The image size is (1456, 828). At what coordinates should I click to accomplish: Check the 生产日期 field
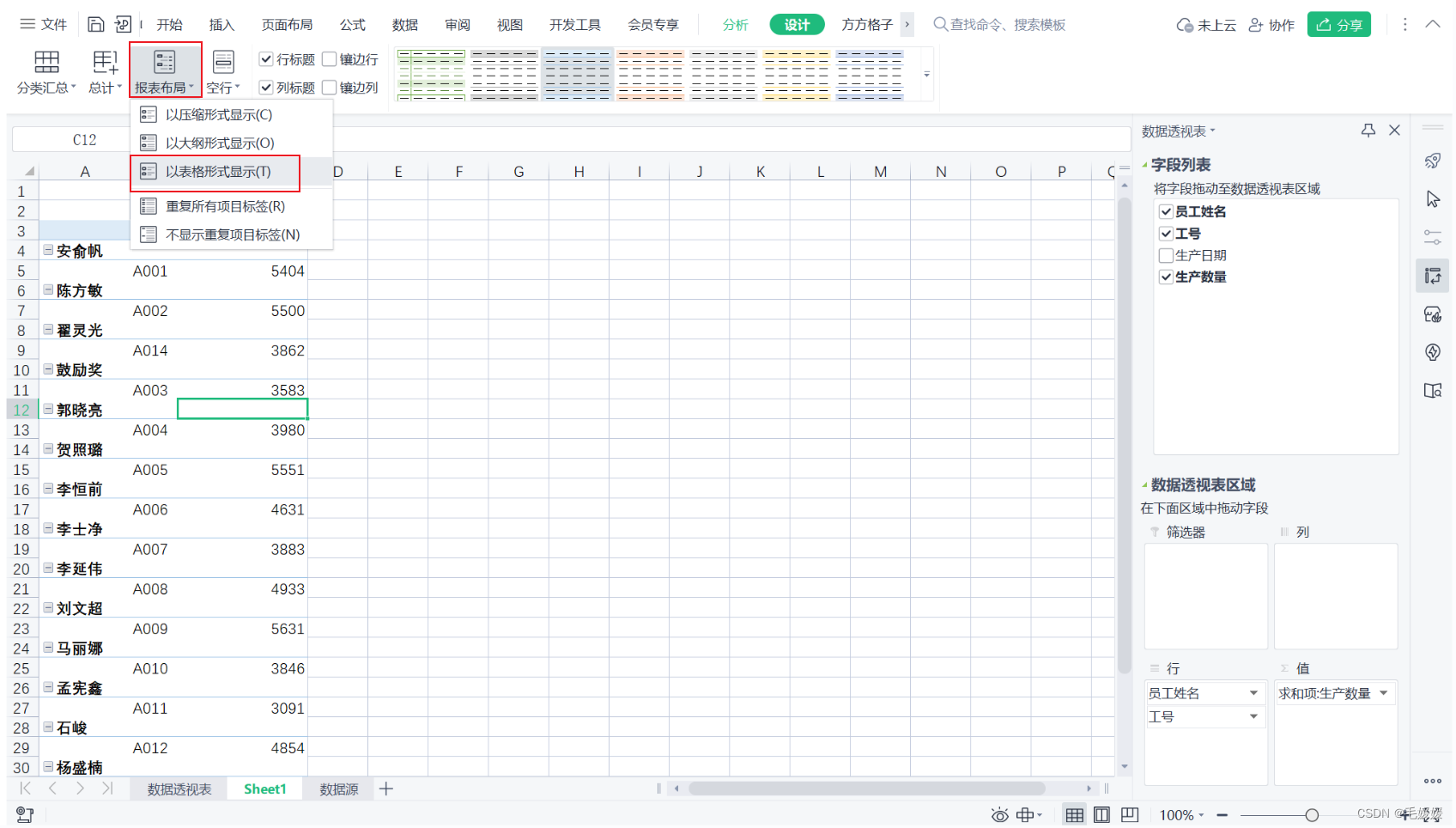click(1166, 255)
